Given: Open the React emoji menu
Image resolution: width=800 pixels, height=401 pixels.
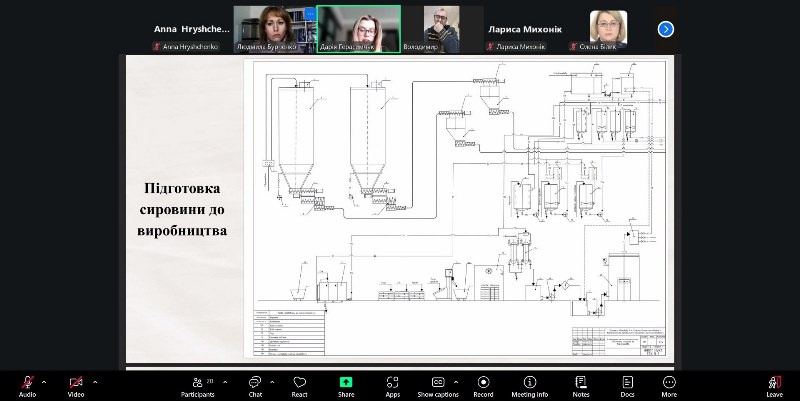Looking at the screenshot, I should tap(299, 383).
